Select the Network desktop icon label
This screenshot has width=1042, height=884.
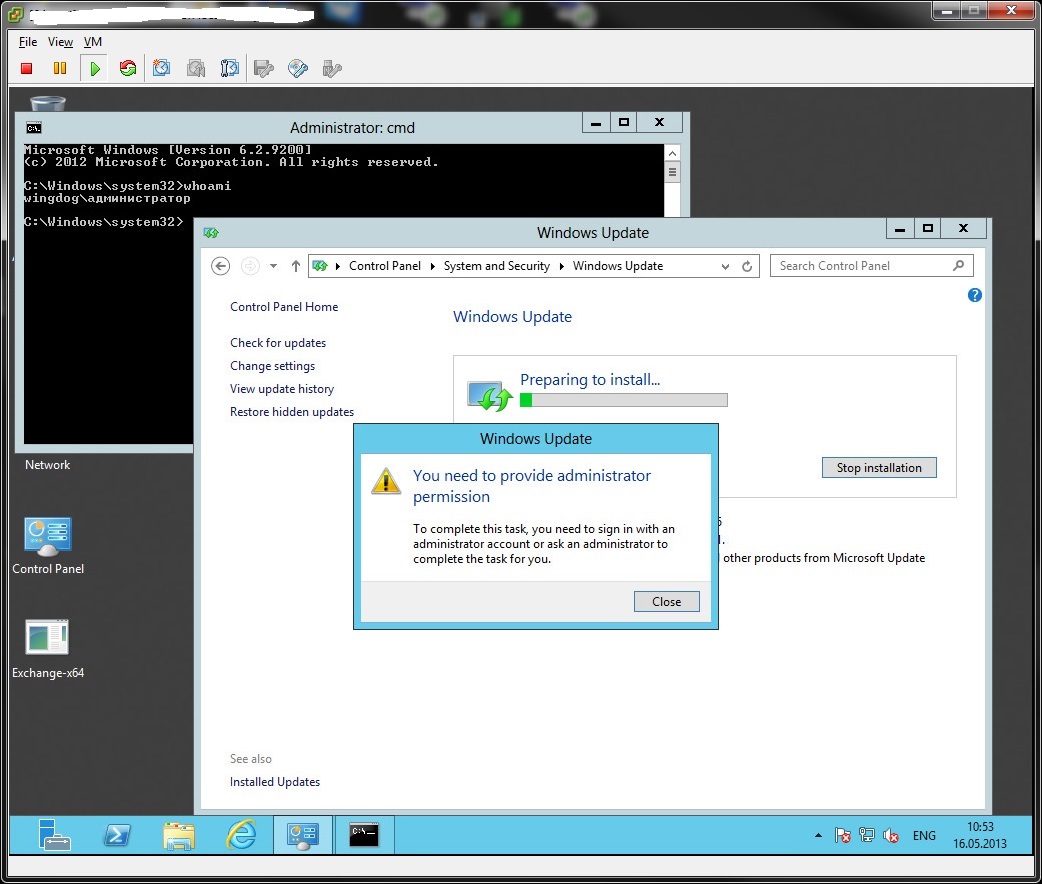pos(47,465)
